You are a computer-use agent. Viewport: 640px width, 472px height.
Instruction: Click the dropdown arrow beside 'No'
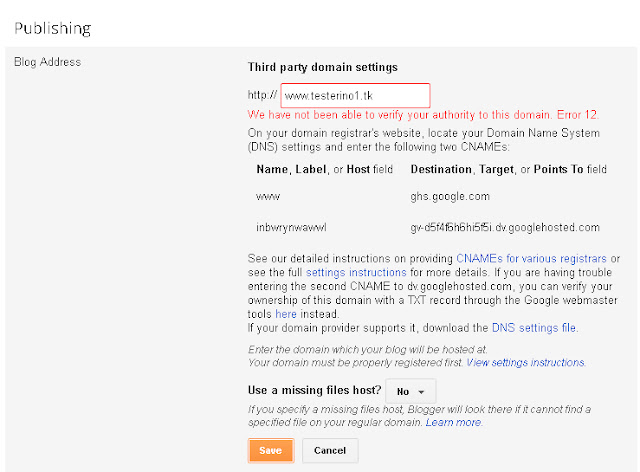tap(421, 392)
